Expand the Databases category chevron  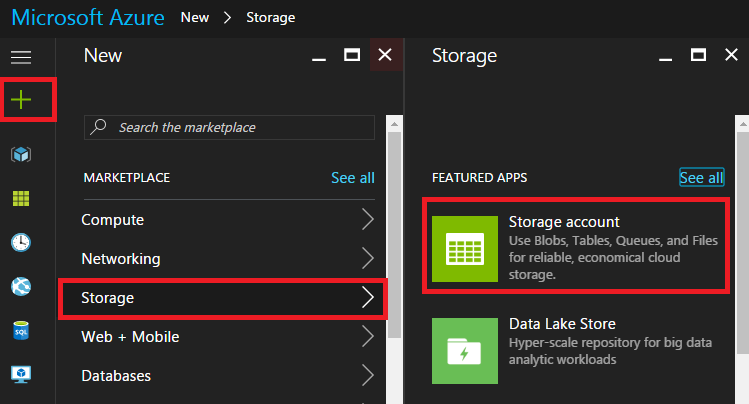pos(367,376)
